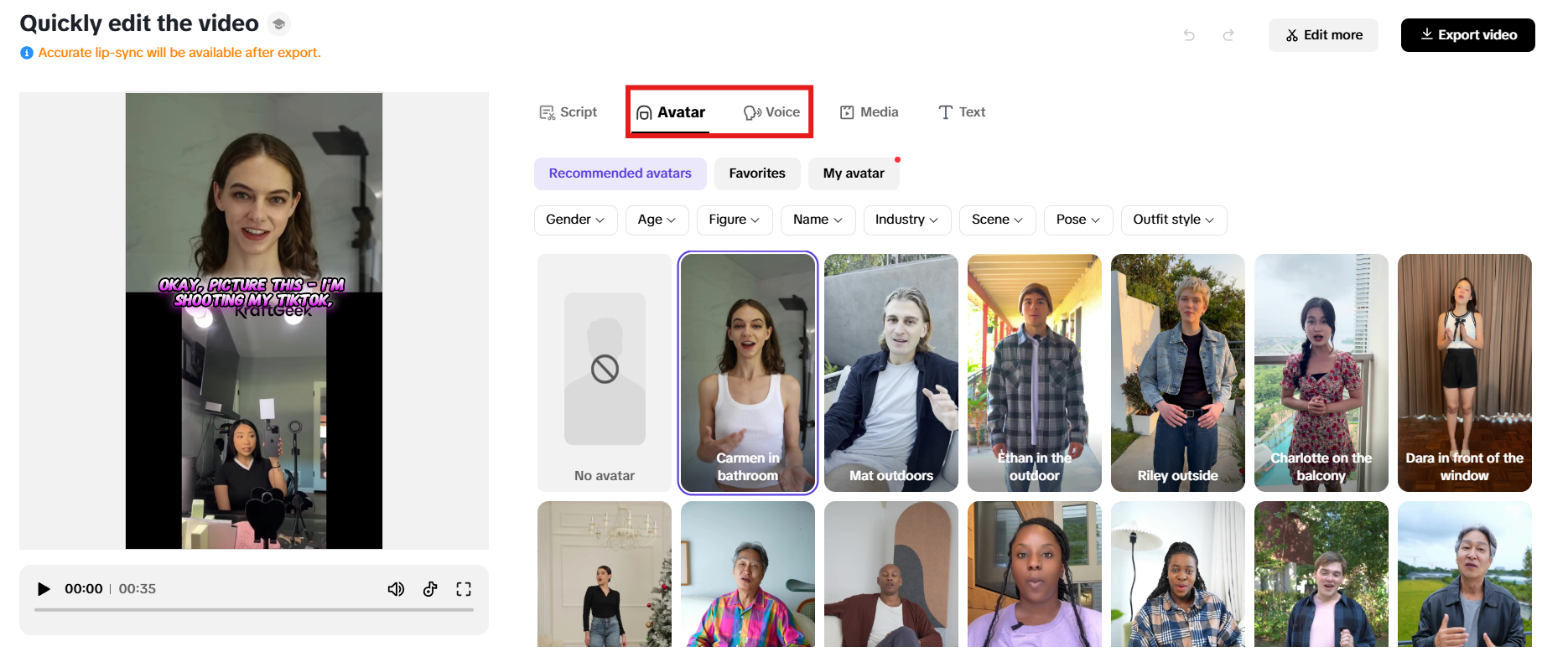The image size is (1568, 657).
Task: Click the Export video button
Action: point(1467,35)
